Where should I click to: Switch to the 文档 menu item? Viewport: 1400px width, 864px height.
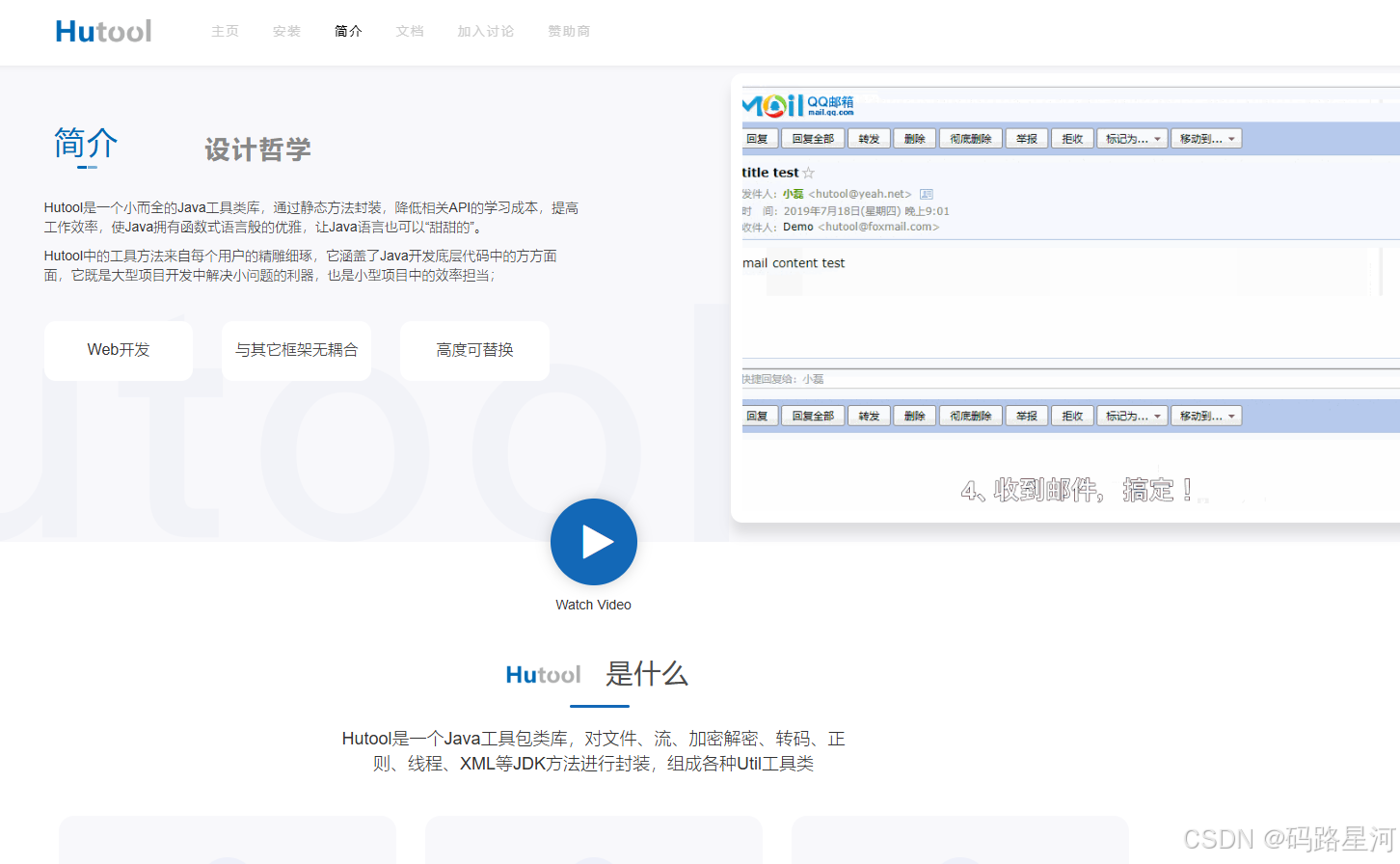(410, 31)
